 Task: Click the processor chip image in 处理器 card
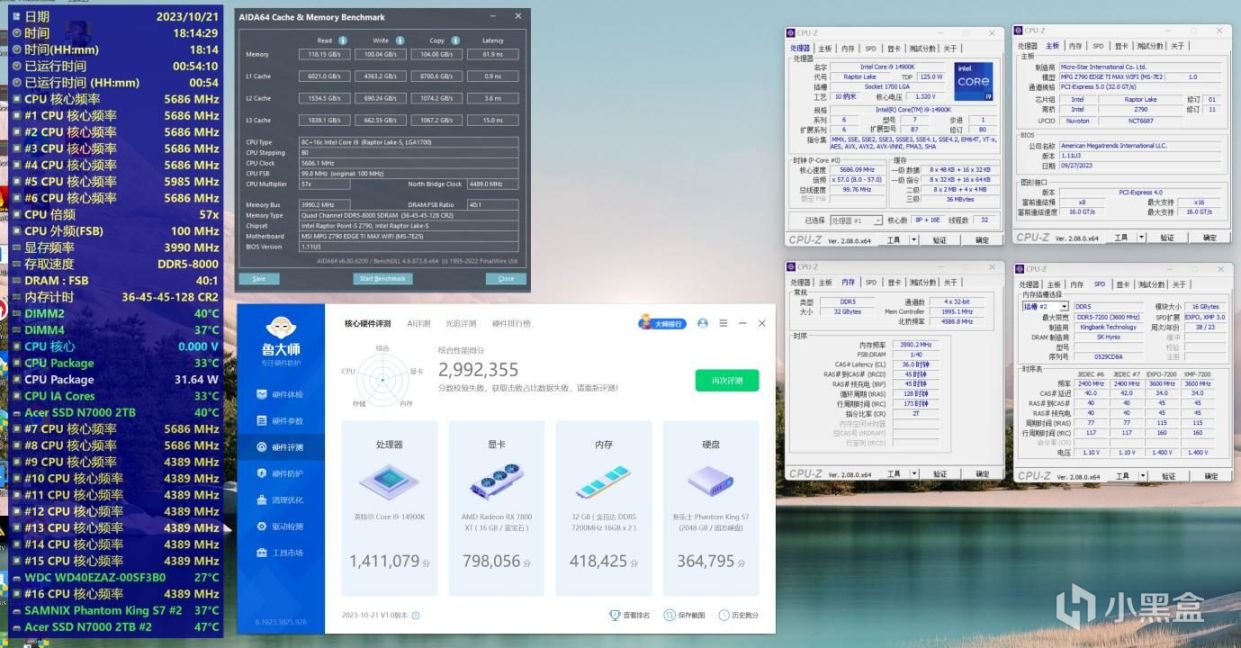pos(388,482)
